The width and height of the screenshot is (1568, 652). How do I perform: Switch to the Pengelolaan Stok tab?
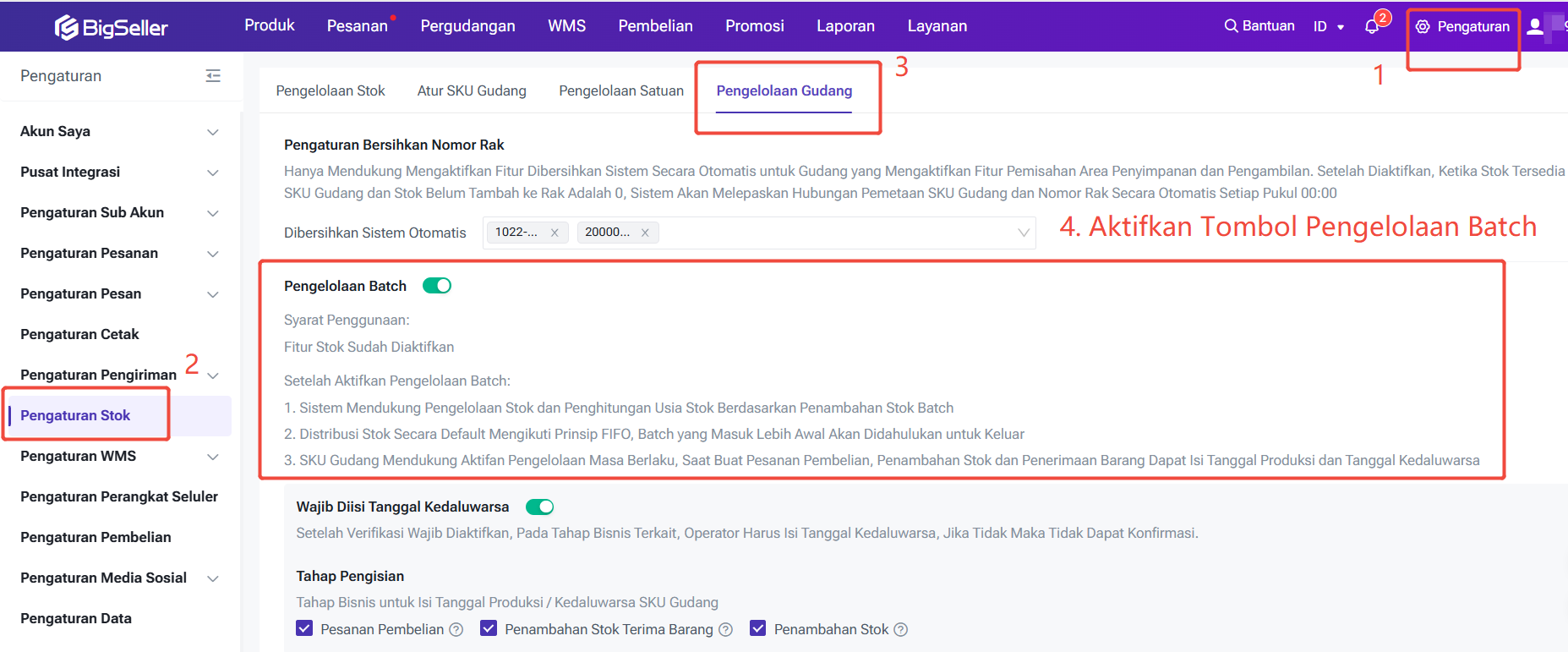pos(331,90)
